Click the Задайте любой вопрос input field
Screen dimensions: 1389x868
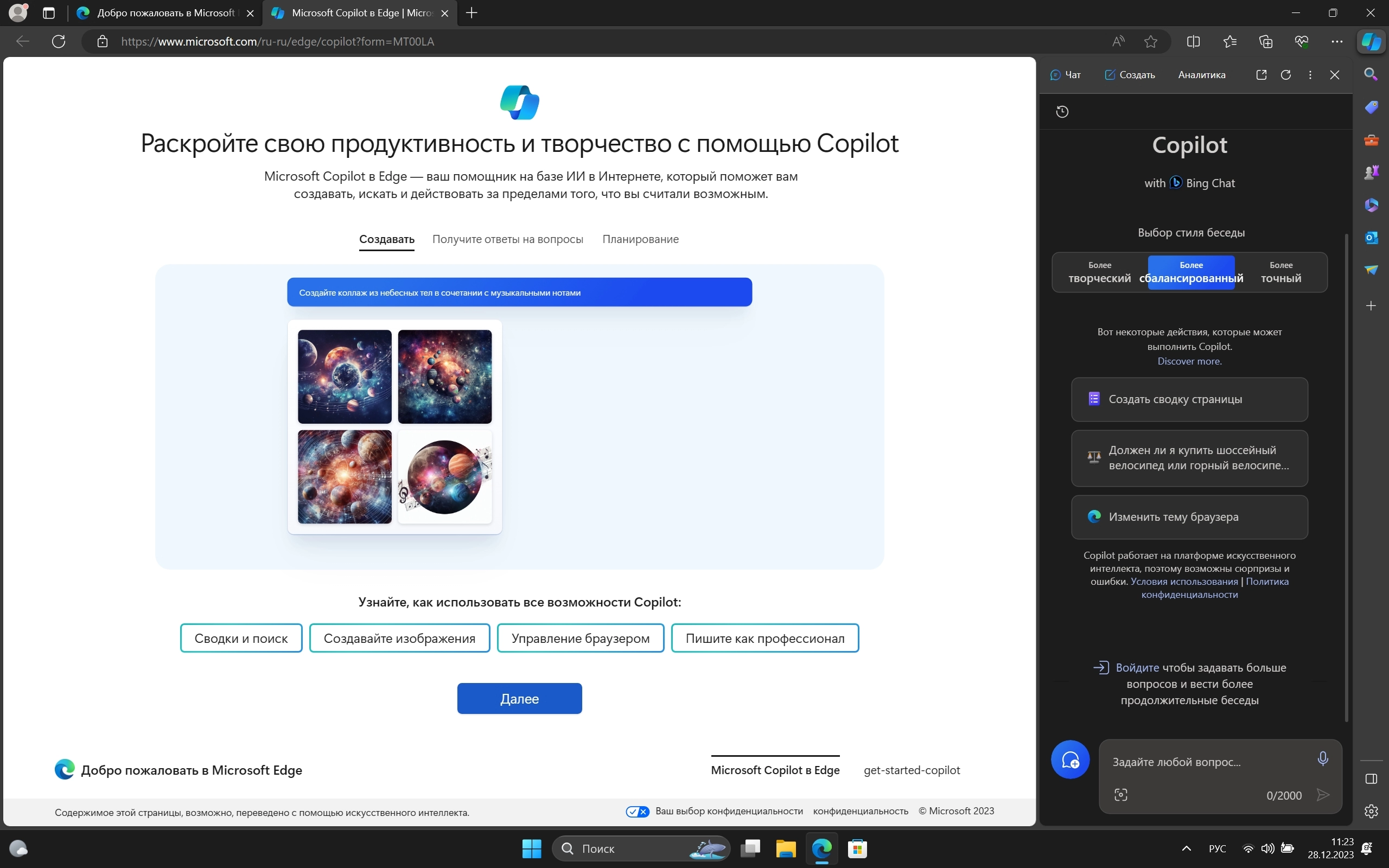click(1205, 762)
